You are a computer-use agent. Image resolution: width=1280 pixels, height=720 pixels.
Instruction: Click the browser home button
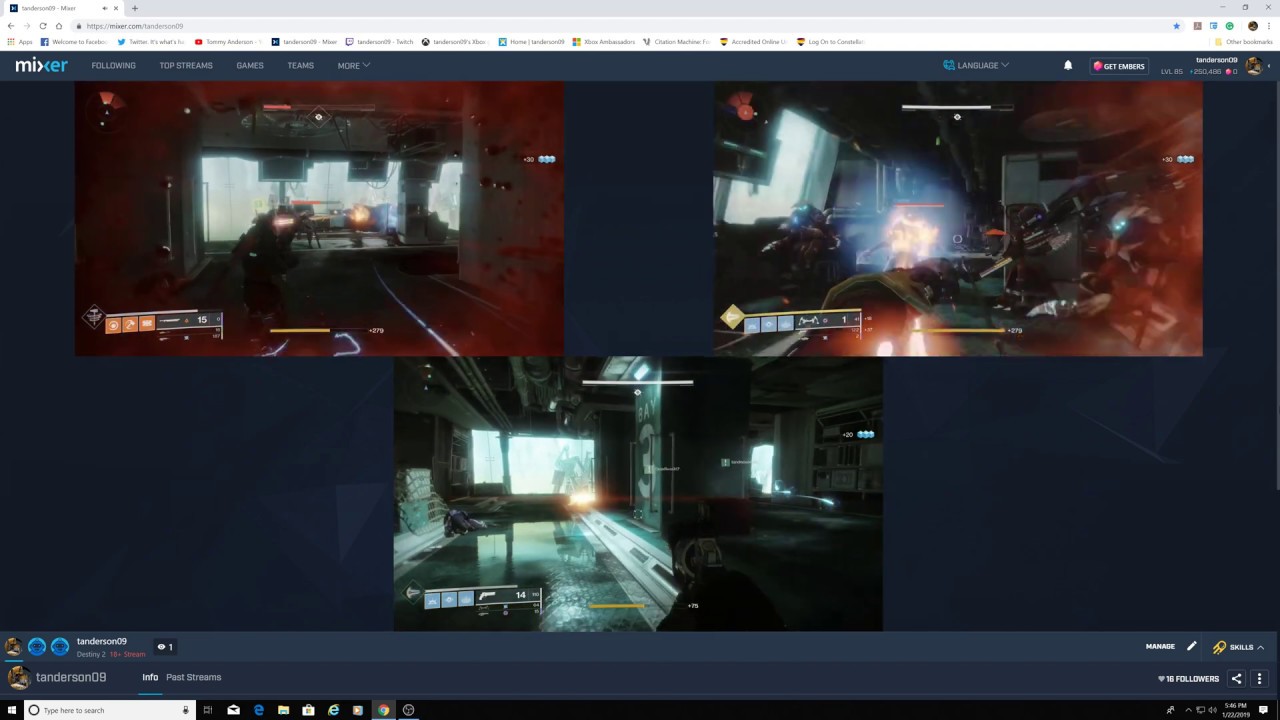[x=58, y=26]
